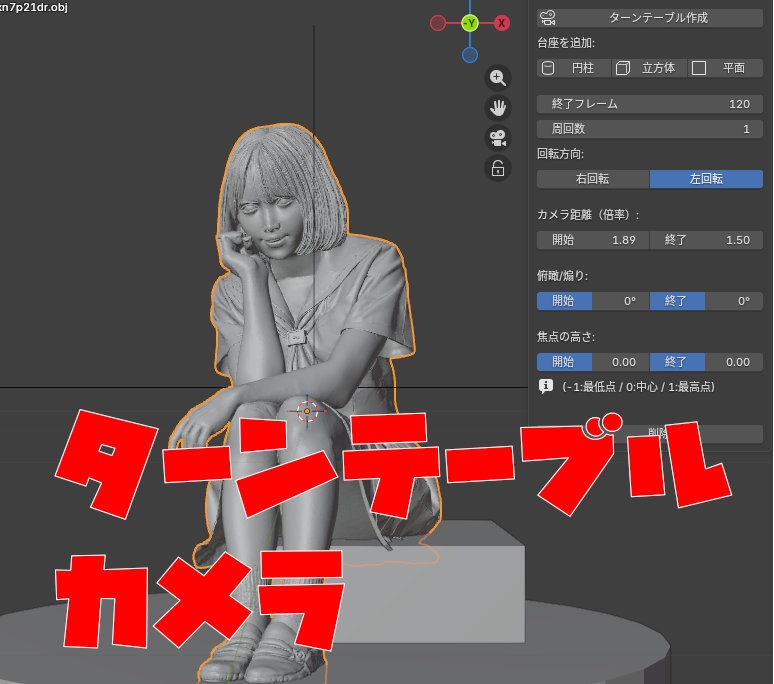Toggle the 焦点の高さ 開始 button
Screen dimensions: 774x684
click(564, 362)
